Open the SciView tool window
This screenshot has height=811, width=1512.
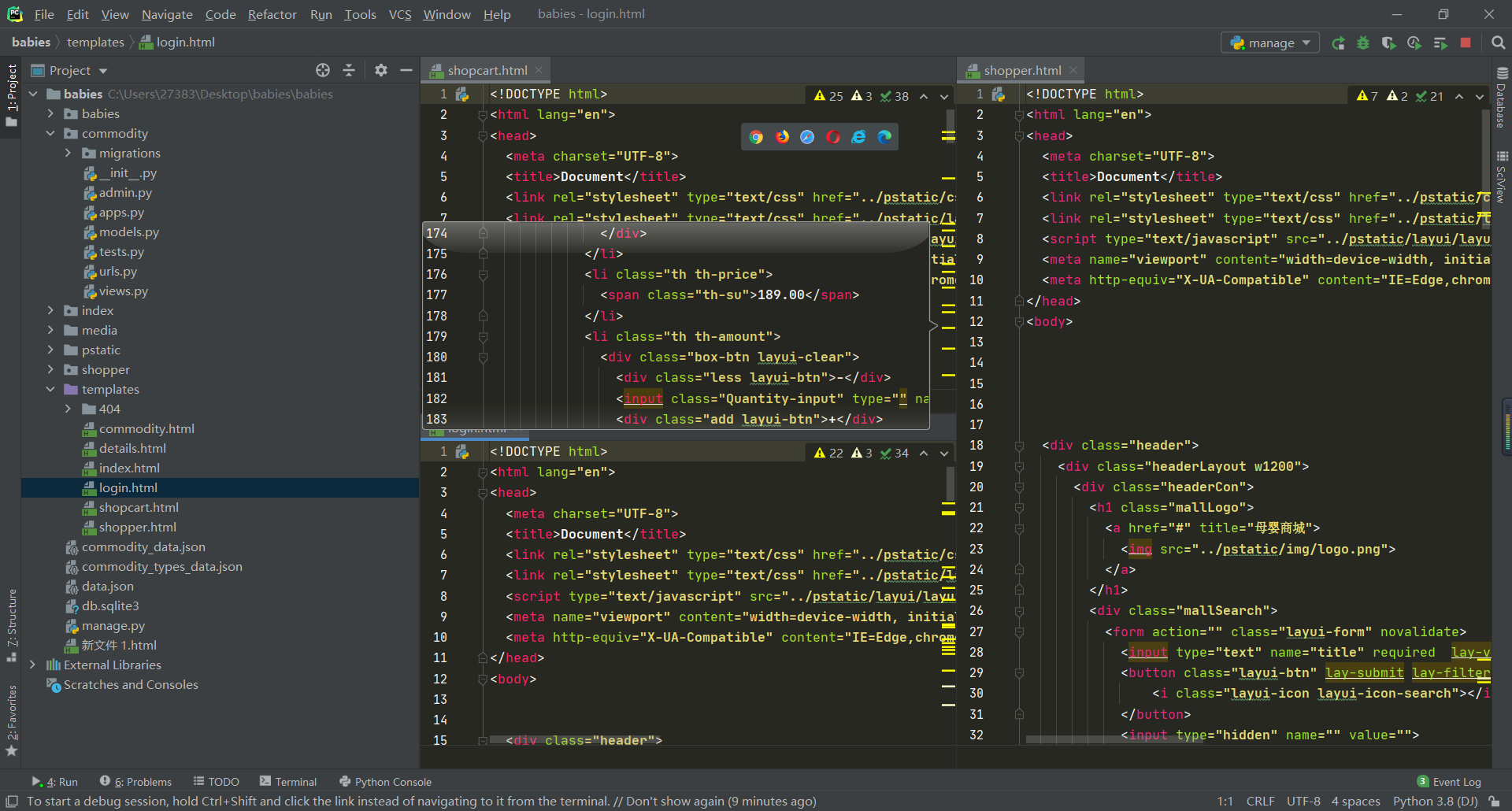[1502, 176]
